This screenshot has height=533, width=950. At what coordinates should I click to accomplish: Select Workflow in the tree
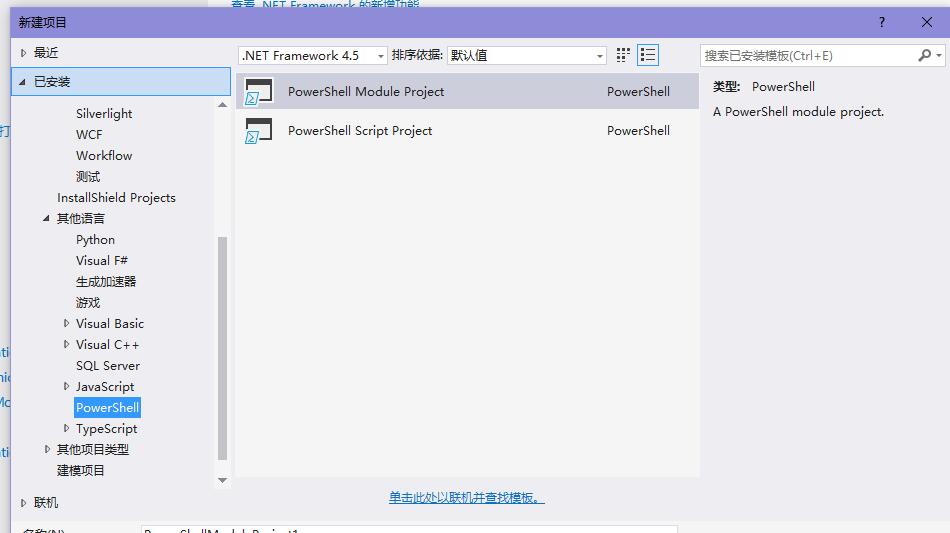point(104,156)
